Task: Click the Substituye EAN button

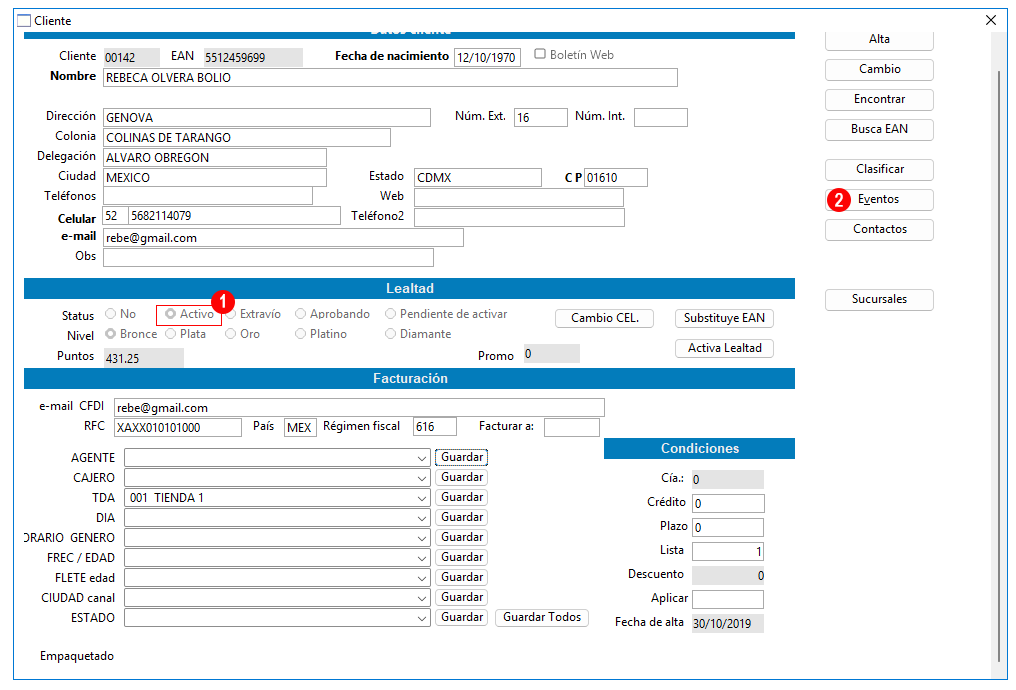Action: tap(724, 318)
